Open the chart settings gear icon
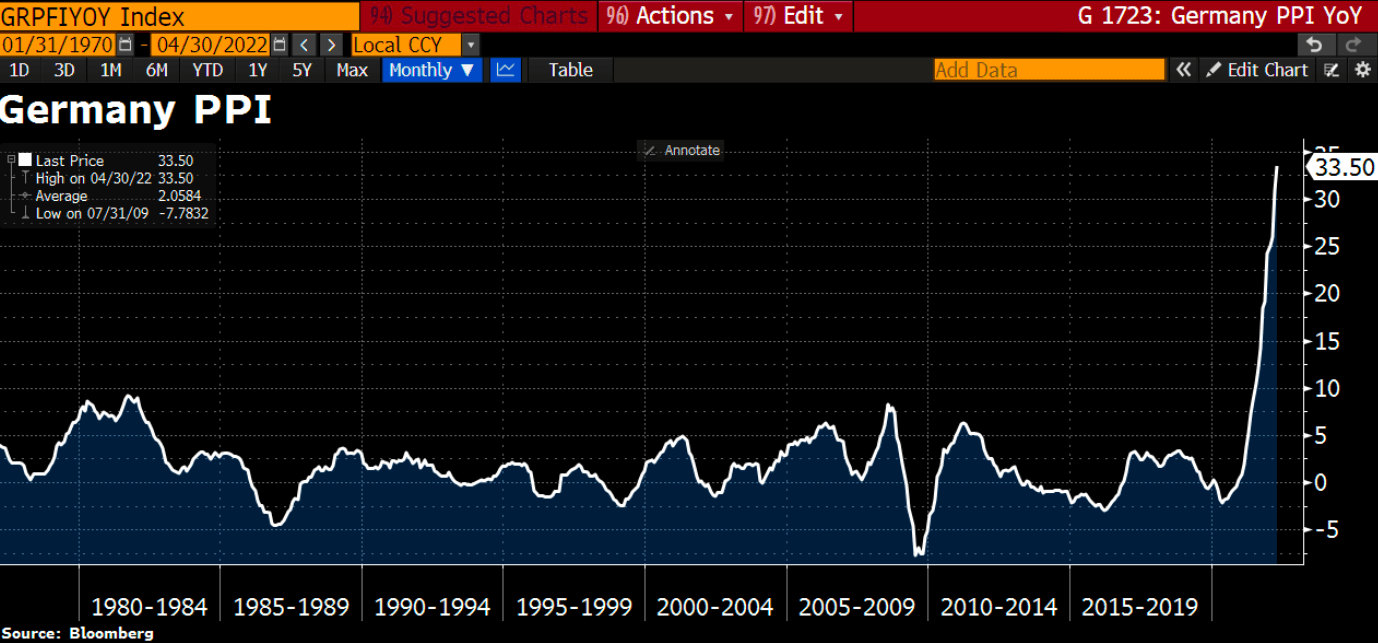The image size is (1378, 643). click(x=1362, y=70)
